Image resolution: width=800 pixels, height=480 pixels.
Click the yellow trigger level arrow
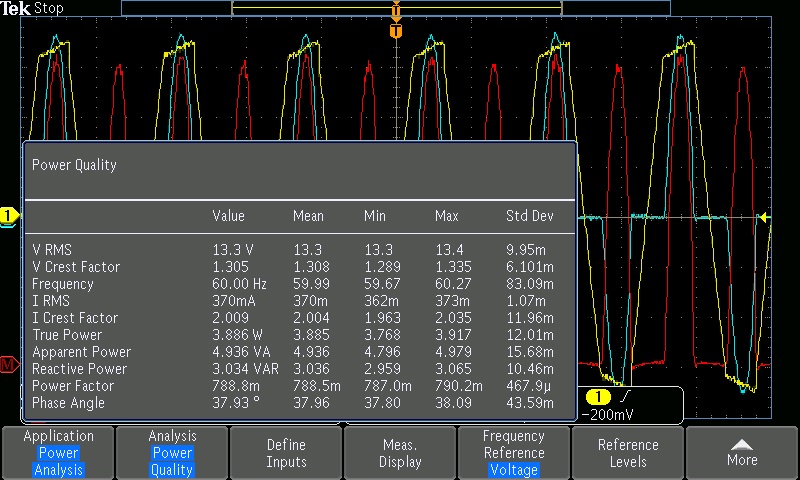tap(764, 217)
